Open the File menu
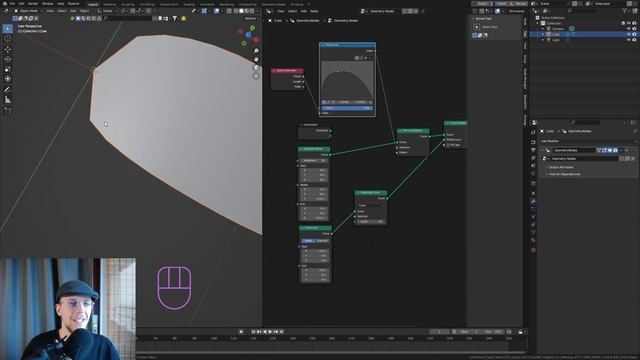640x360 pixels. tap(12, 4)
